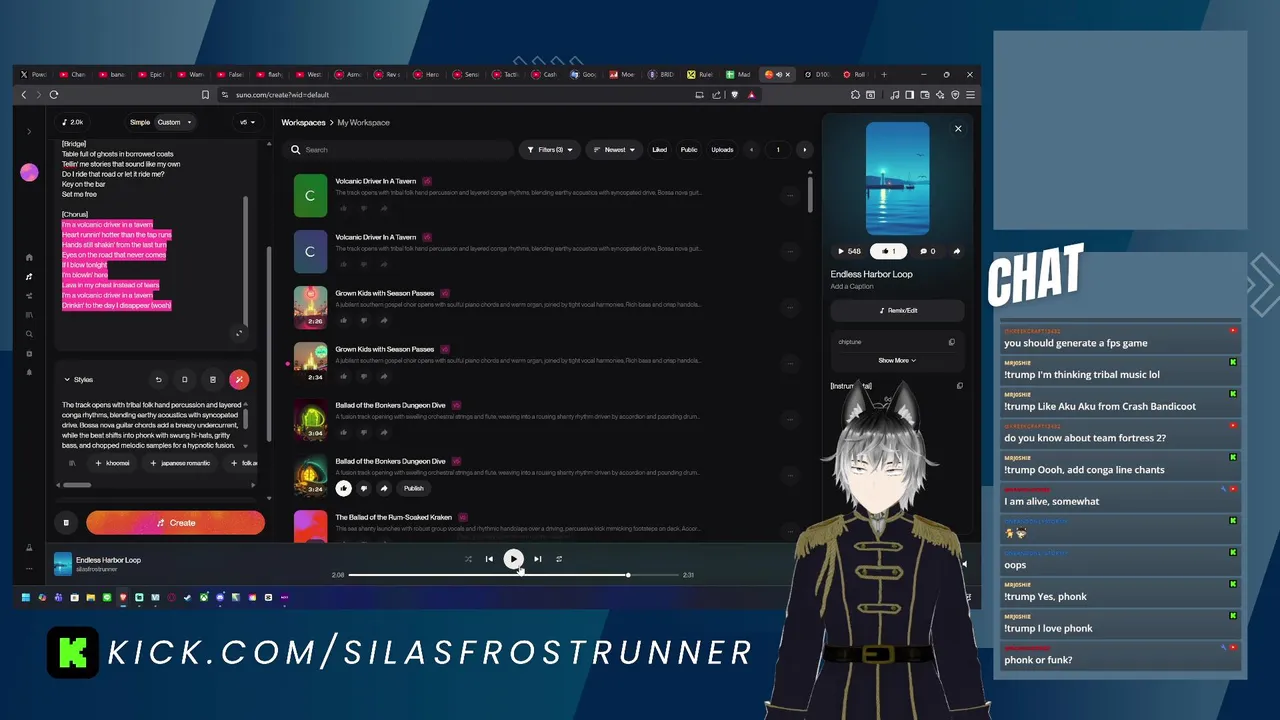Skip to the next track in player

(x=537, y=559)
